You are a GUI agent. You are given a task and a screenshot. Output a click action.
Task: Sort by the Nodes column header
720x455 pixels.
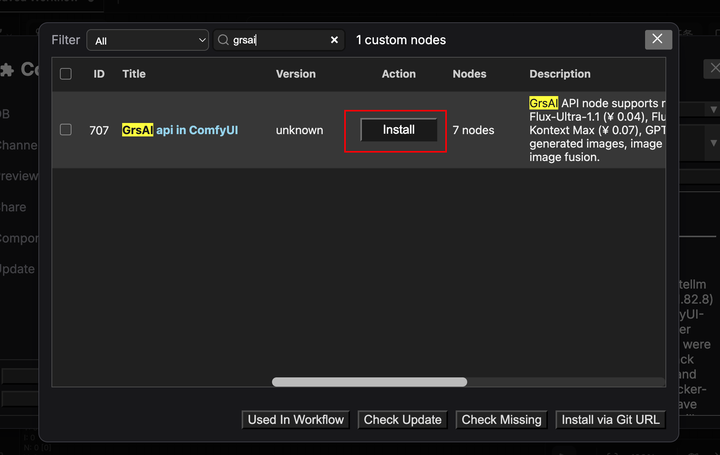pos(469,74)
